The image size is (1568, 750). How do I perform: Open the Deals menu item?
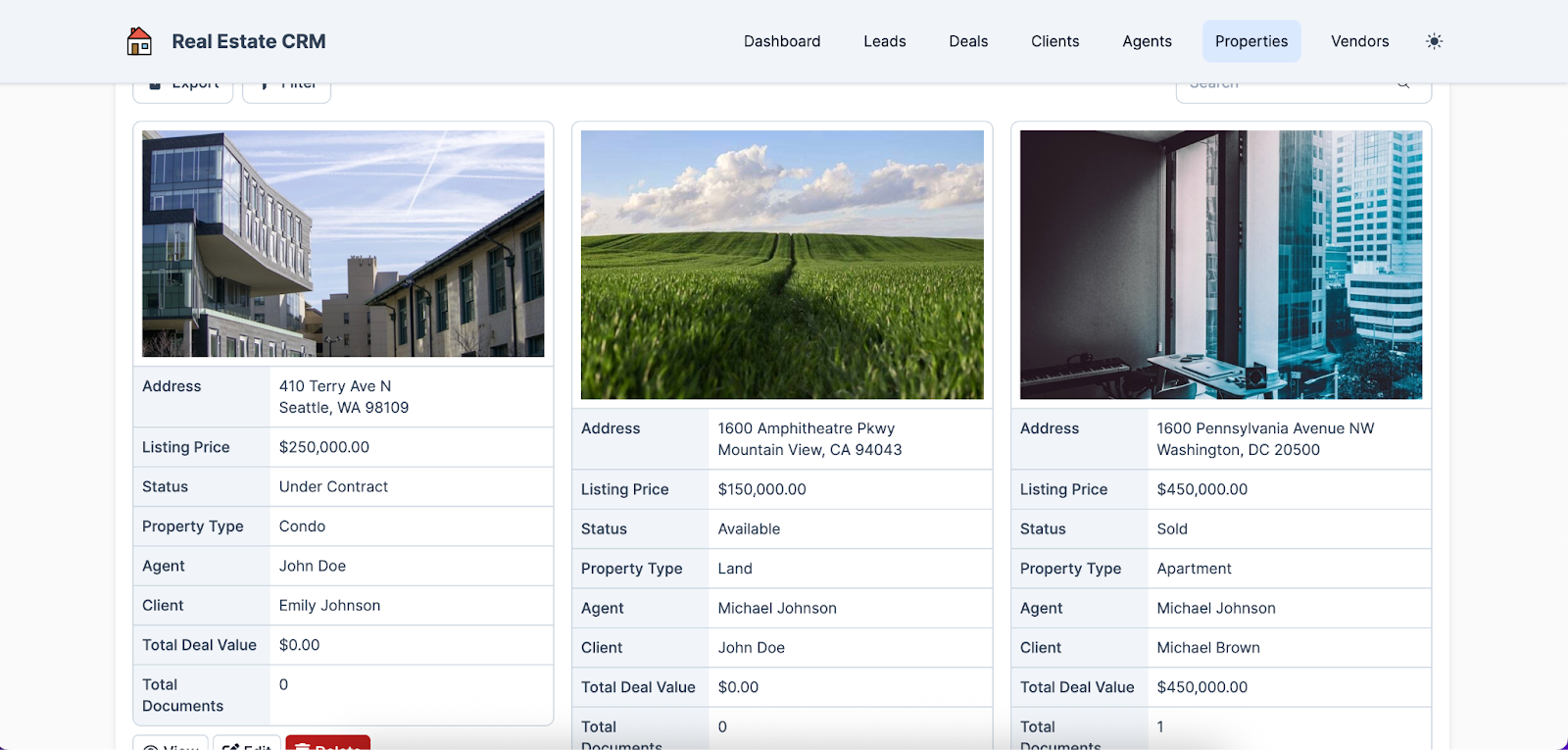coord(967,41)
